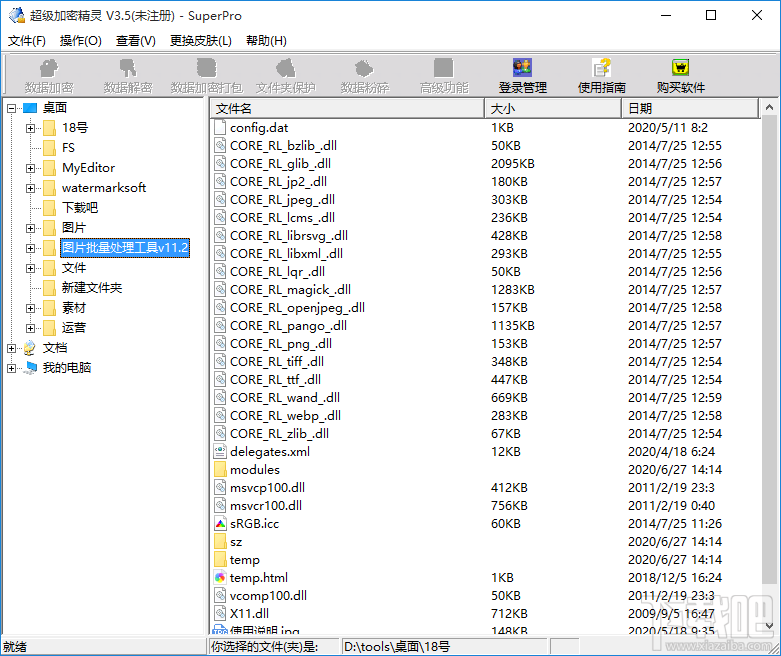Select delegates.xml in the file list
Viewport: 781px width, 656px height.
pyautogui.click(x=269, y=452)
